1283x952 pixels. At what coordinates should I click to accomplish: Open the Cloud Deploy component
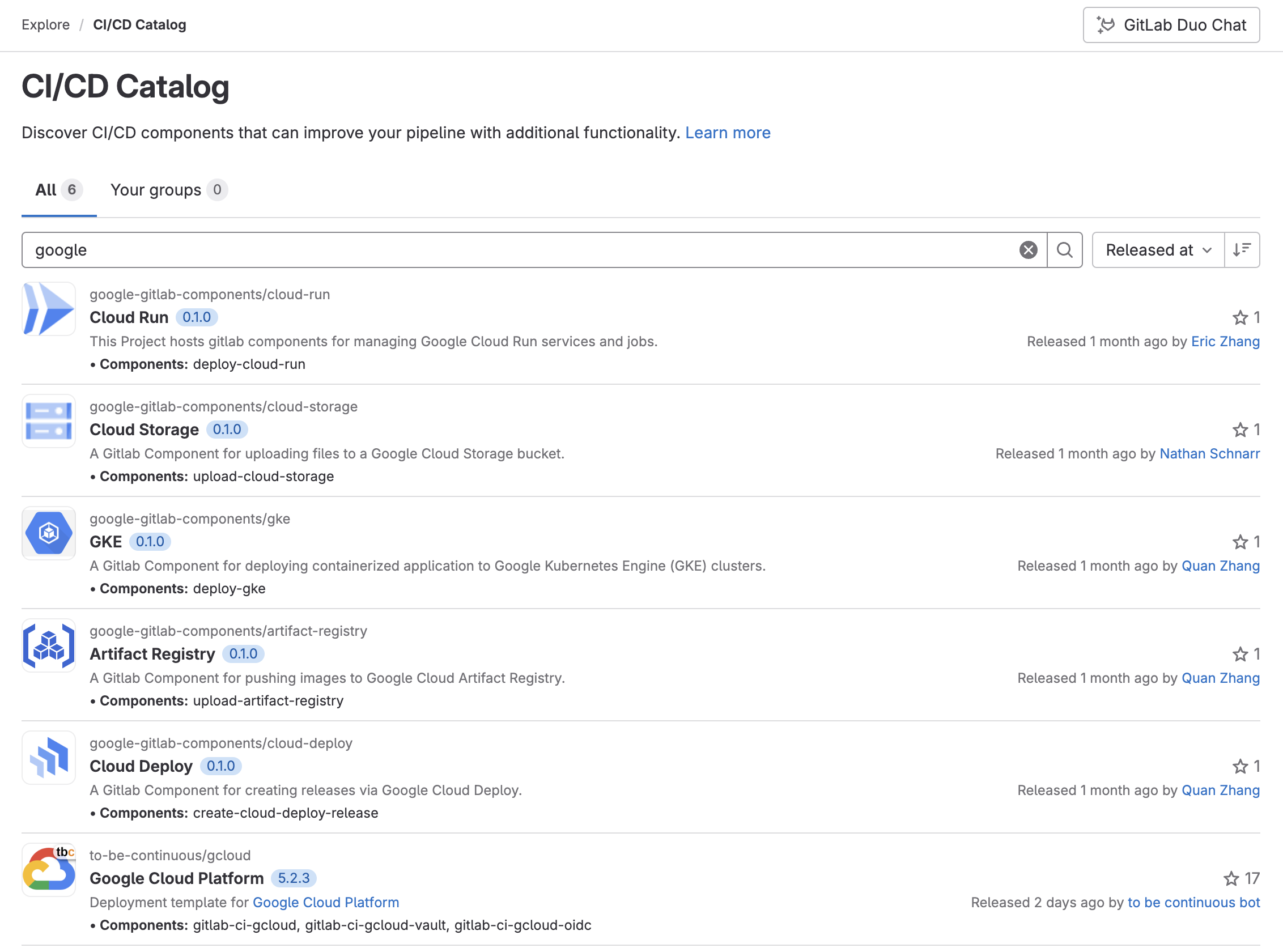click(141, 767)
